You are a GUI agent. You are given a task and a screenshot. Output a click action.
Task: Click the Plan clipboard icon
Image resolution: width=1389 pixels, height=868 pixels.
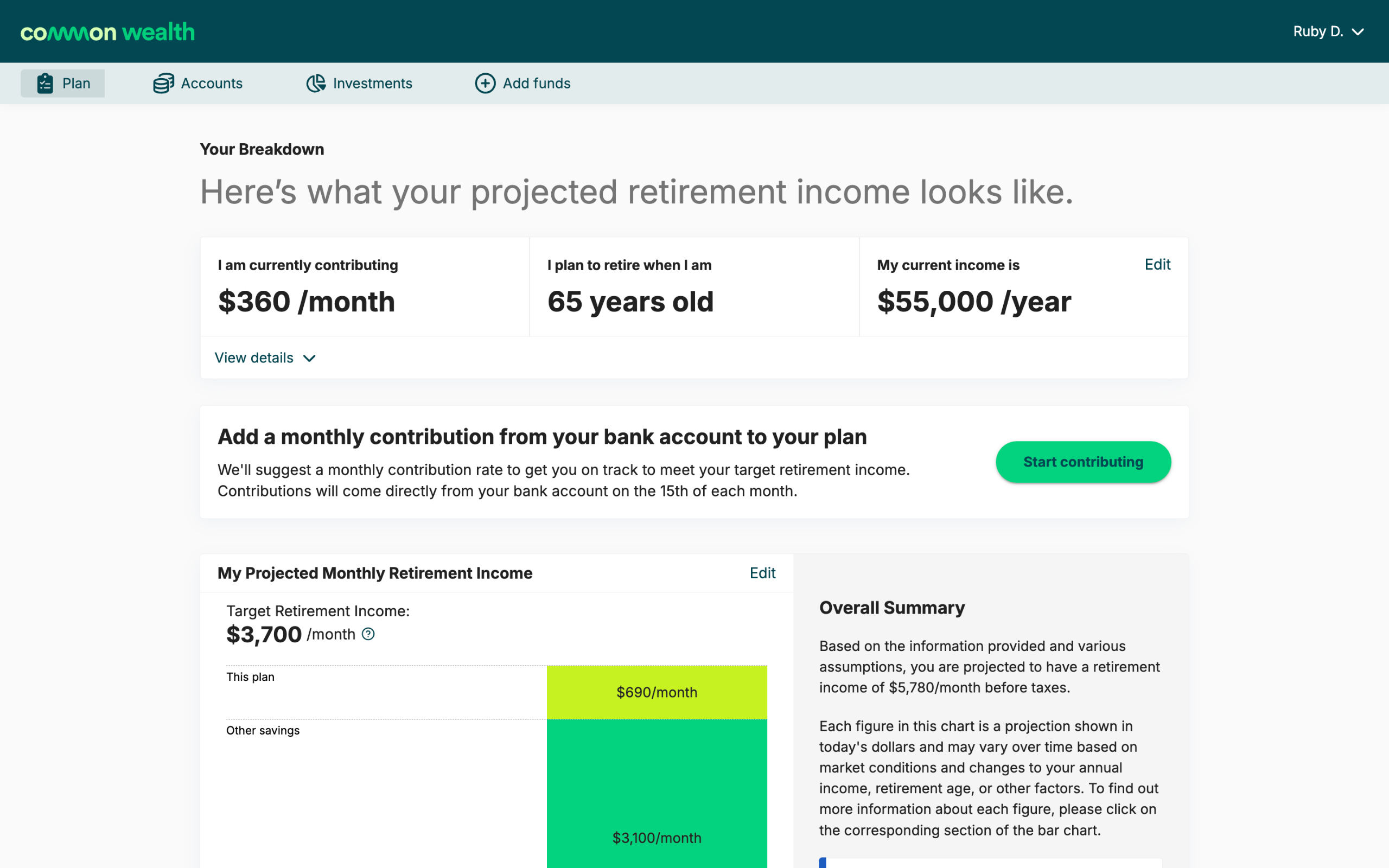coord(45,83)
